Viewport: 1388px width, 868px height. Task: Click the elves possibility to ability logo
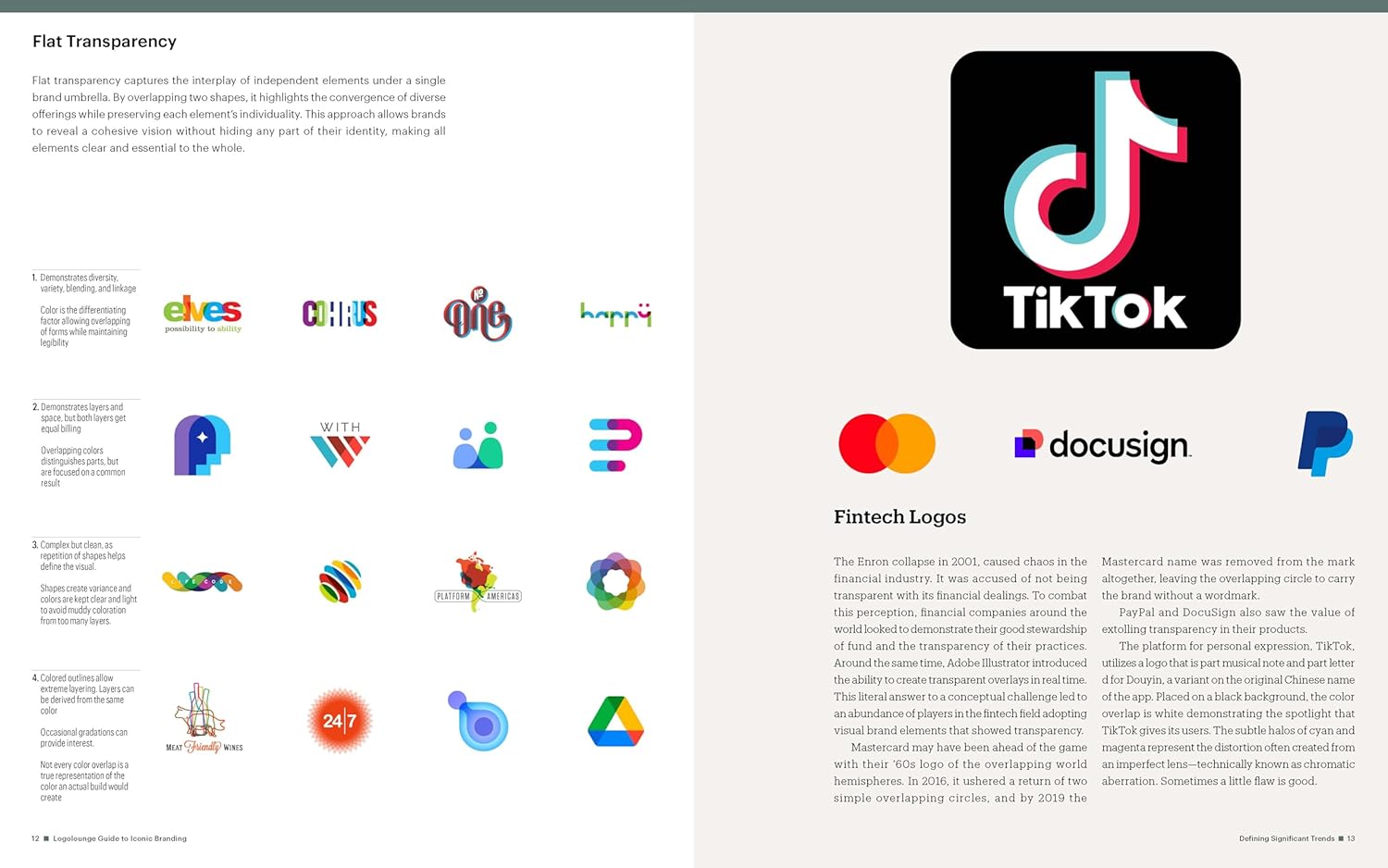pos(203,314)
